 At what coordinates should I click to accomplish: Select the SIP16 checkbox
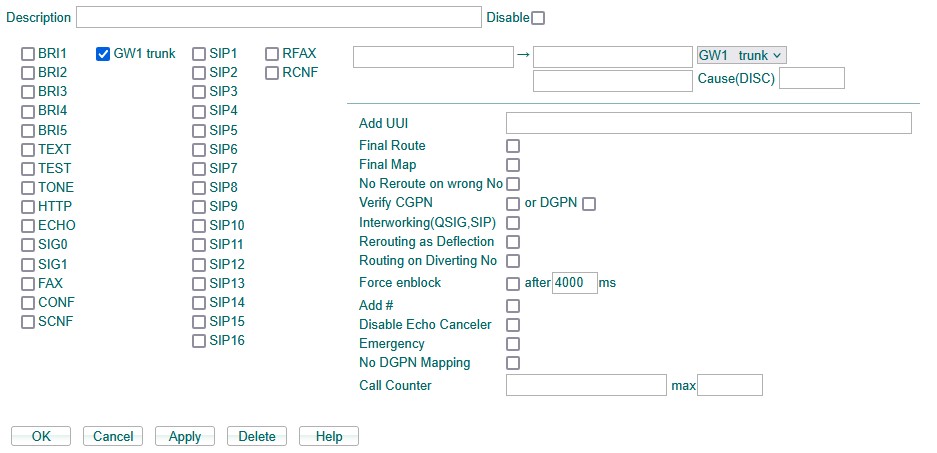tap(199, 341)
